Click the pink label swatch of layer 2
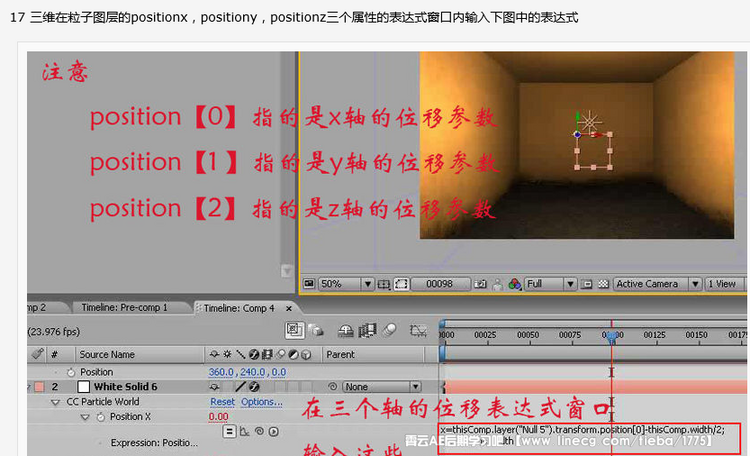Image resolution: width=750 pixels, height=456 pixels. (x=40, y=387)
